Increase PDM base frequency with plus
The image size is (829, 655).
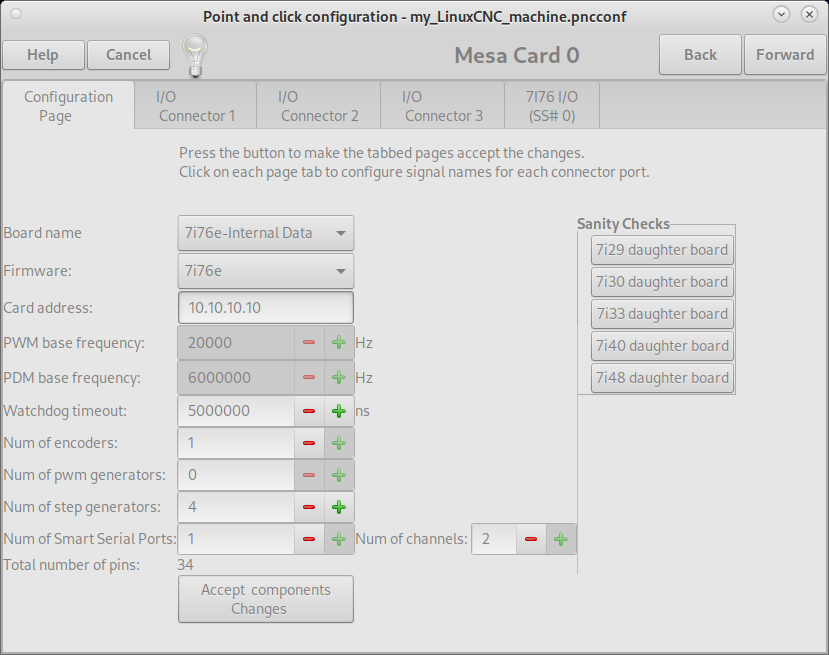pos(339,377)
